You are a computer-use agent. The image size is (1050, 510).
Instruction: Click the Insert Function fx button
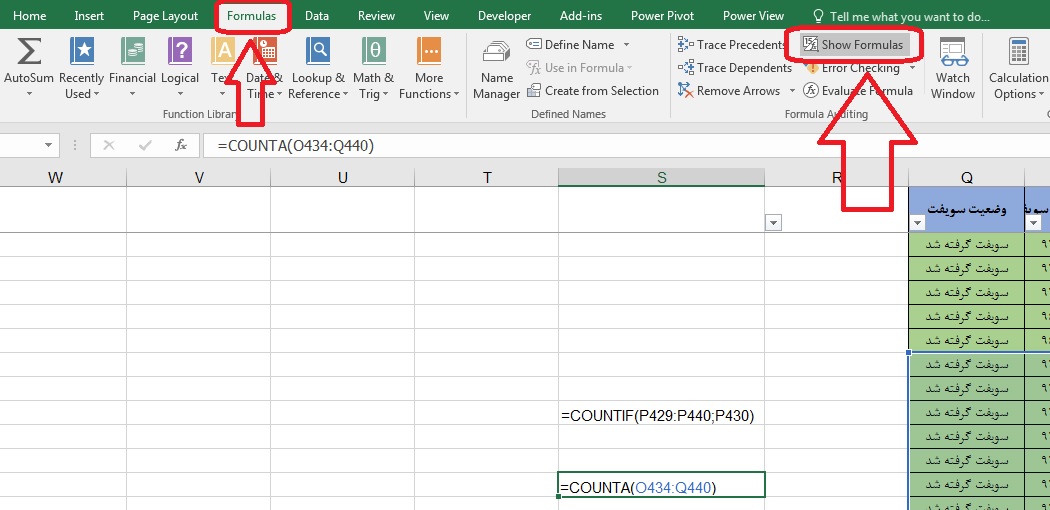coord(181,146)
